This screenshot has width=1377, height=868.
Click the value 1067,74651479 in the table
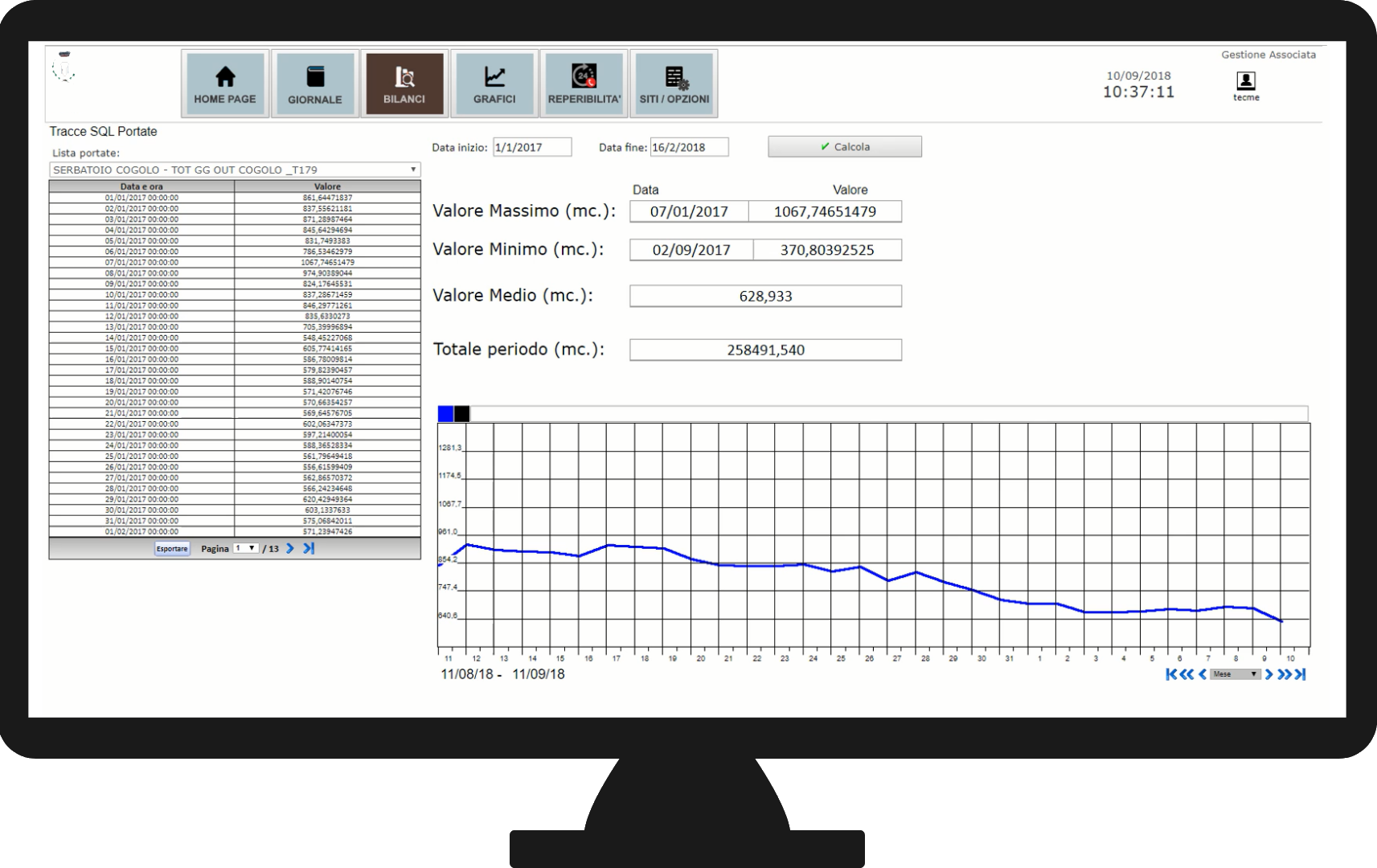(327, 262)
